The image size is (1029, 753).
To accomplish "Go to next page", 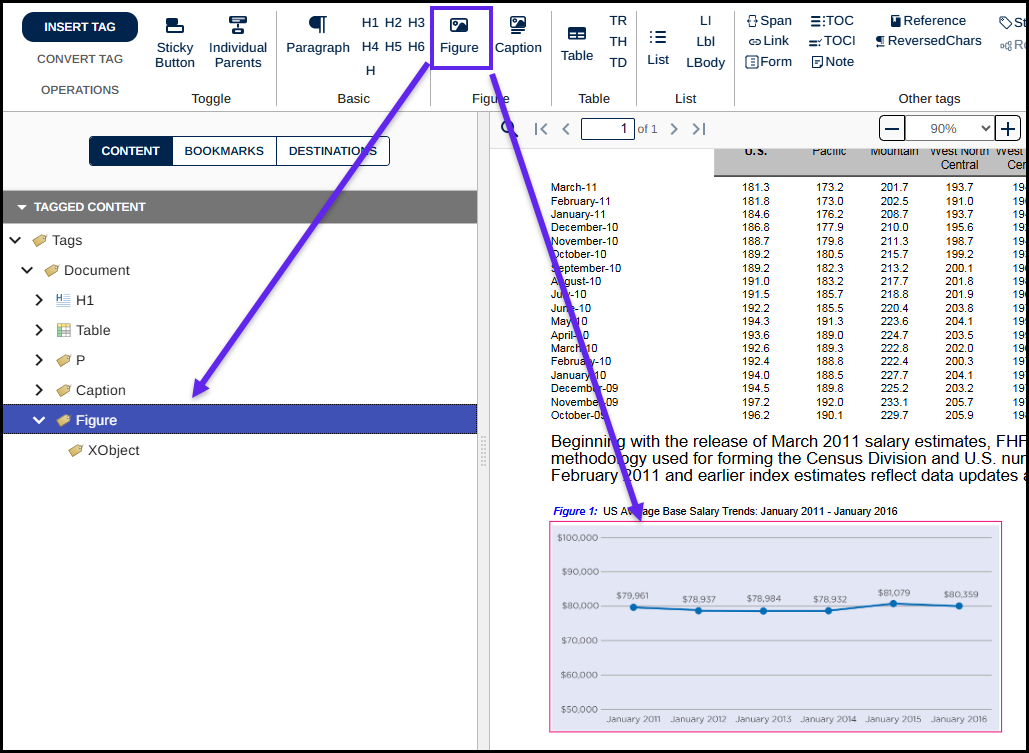I will click(673, 129).
